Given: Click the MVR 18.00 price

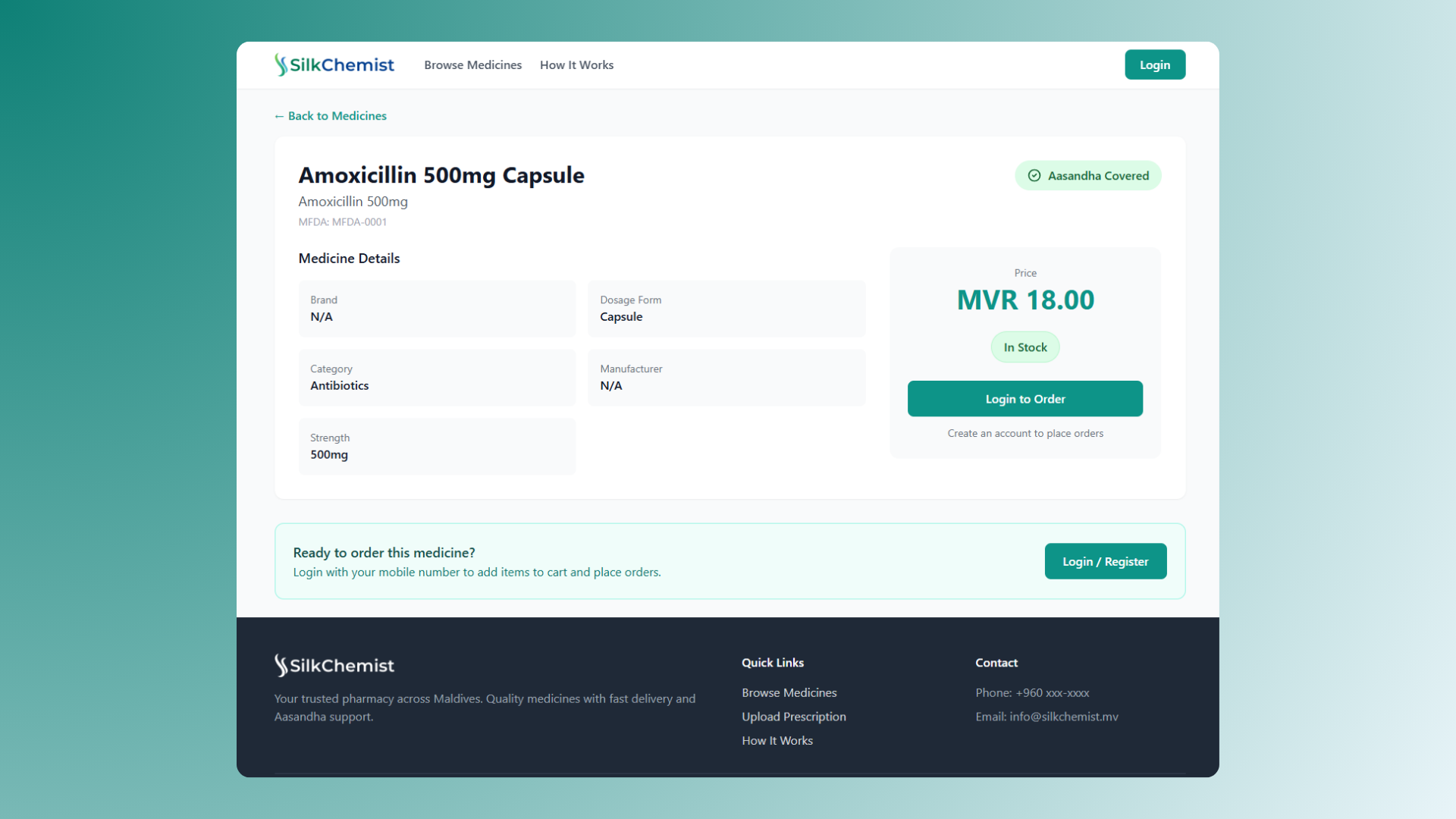Looking at the screenshot, I should [x=1025, y=300].
